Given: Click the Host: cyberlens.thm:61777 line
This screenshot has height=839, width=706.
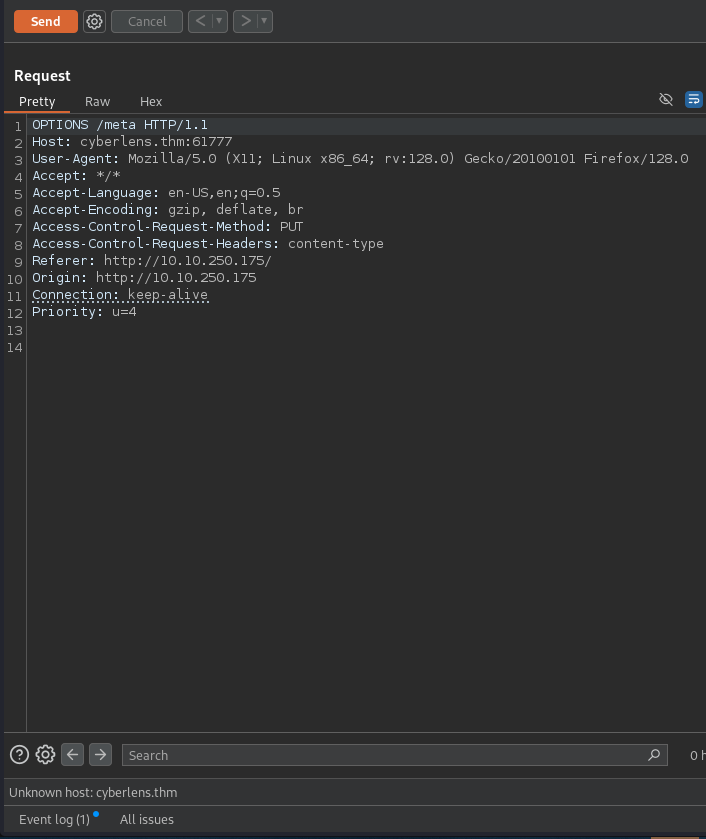Looking at the screenshot, I should (132, 142).
